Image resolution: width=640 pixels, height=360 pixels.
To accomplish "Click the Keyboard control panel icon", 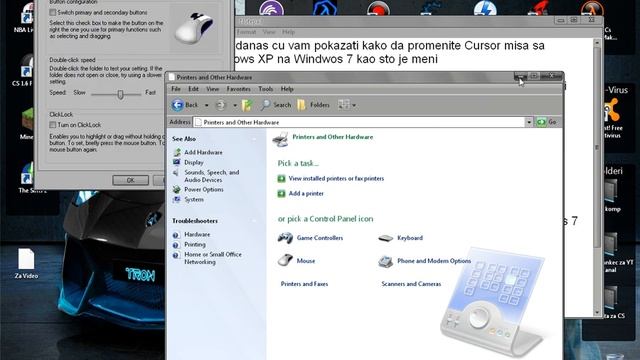I will click(385, 238).
